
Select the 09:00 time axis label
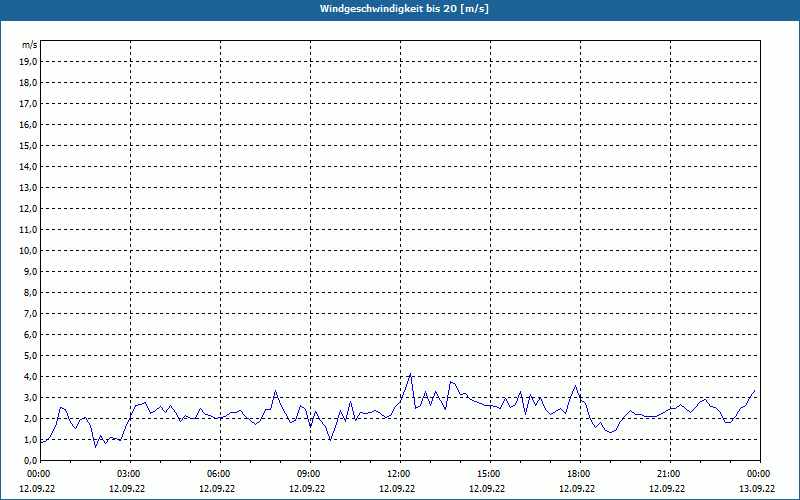[x=308, y=474]
